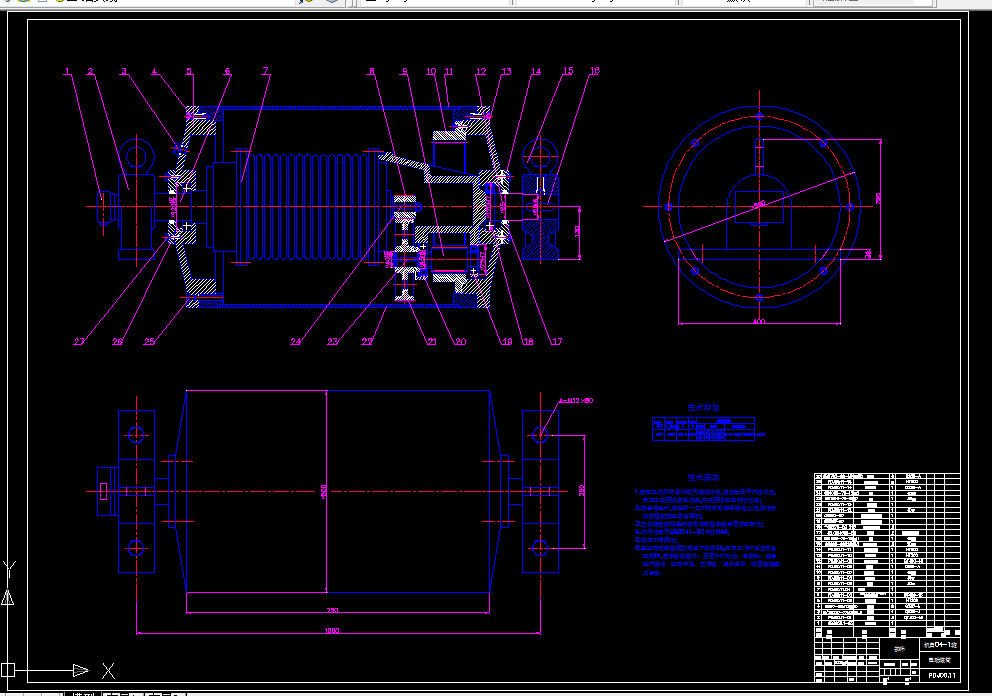
Task: Select part balloon number 7
Action: [x=266, y=71]
